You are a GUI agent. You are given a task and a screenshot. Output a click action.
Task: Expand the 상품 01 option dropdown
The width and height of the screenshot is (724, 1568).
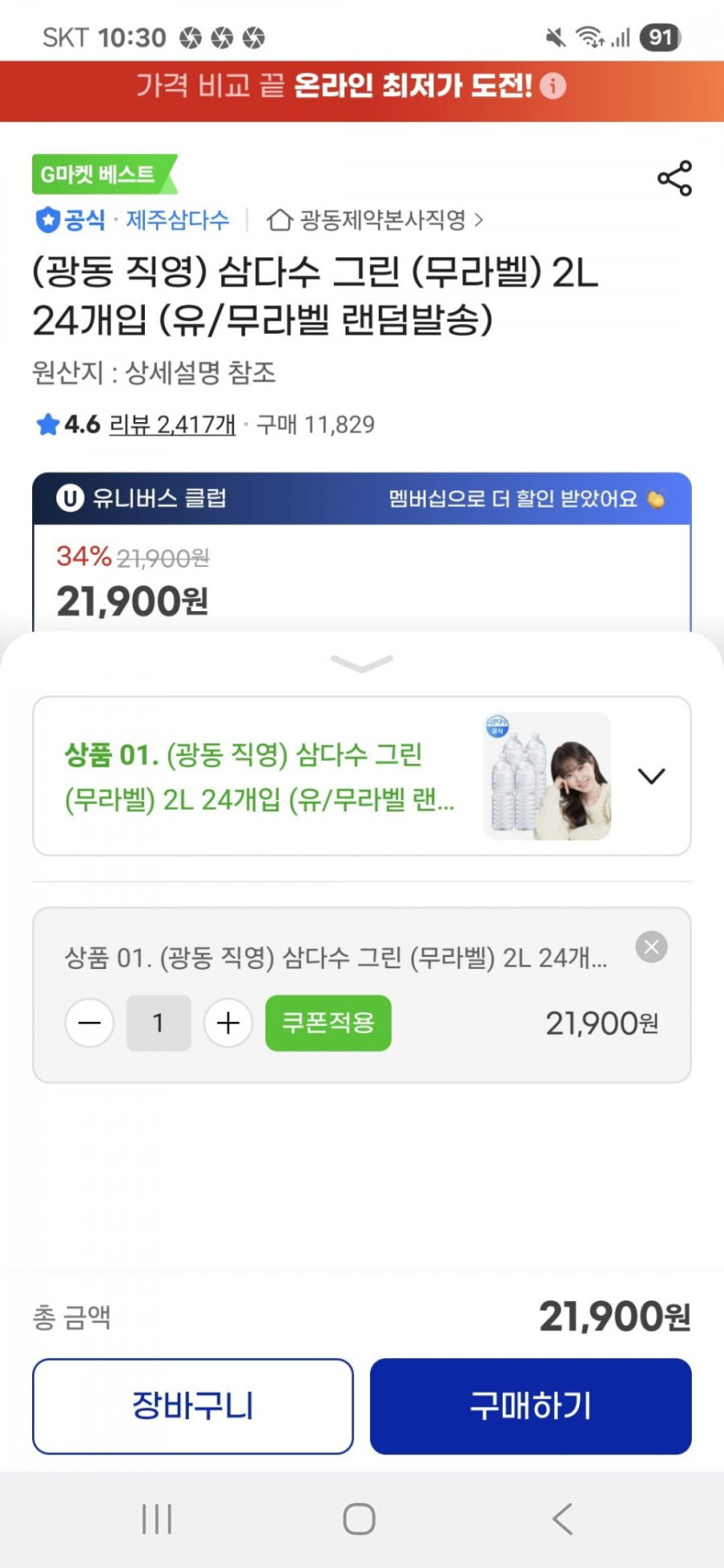651,776
